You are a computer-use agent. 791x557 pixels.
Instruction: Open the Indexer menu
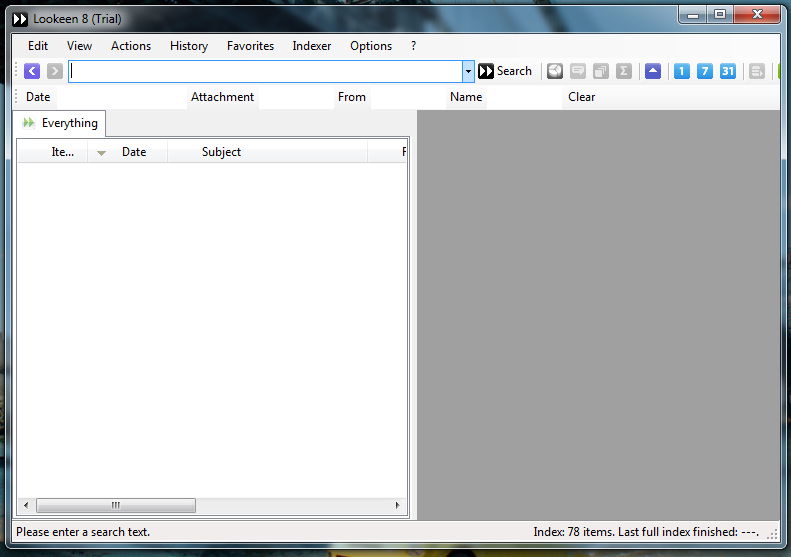[312, 46]
